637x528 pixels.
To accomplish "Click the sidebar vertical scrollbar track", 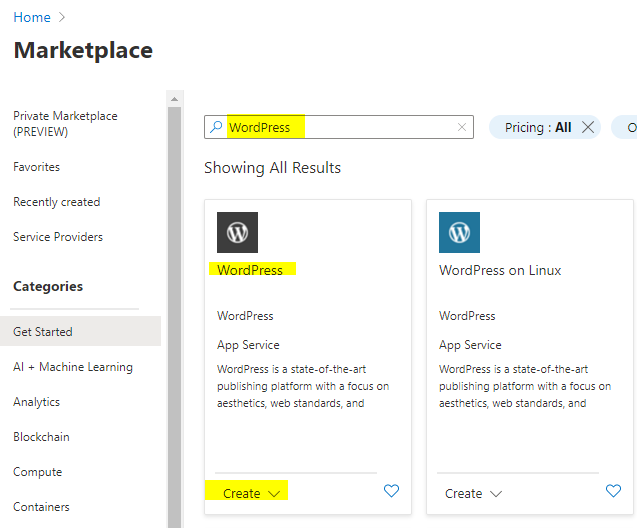I will 174,317.
